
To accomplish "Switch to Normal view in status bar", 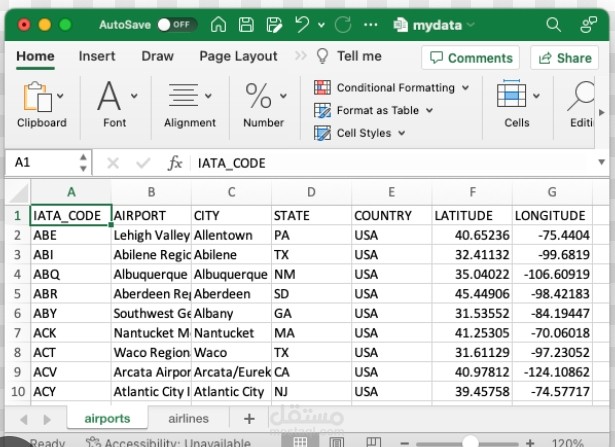I will (300, 442).
